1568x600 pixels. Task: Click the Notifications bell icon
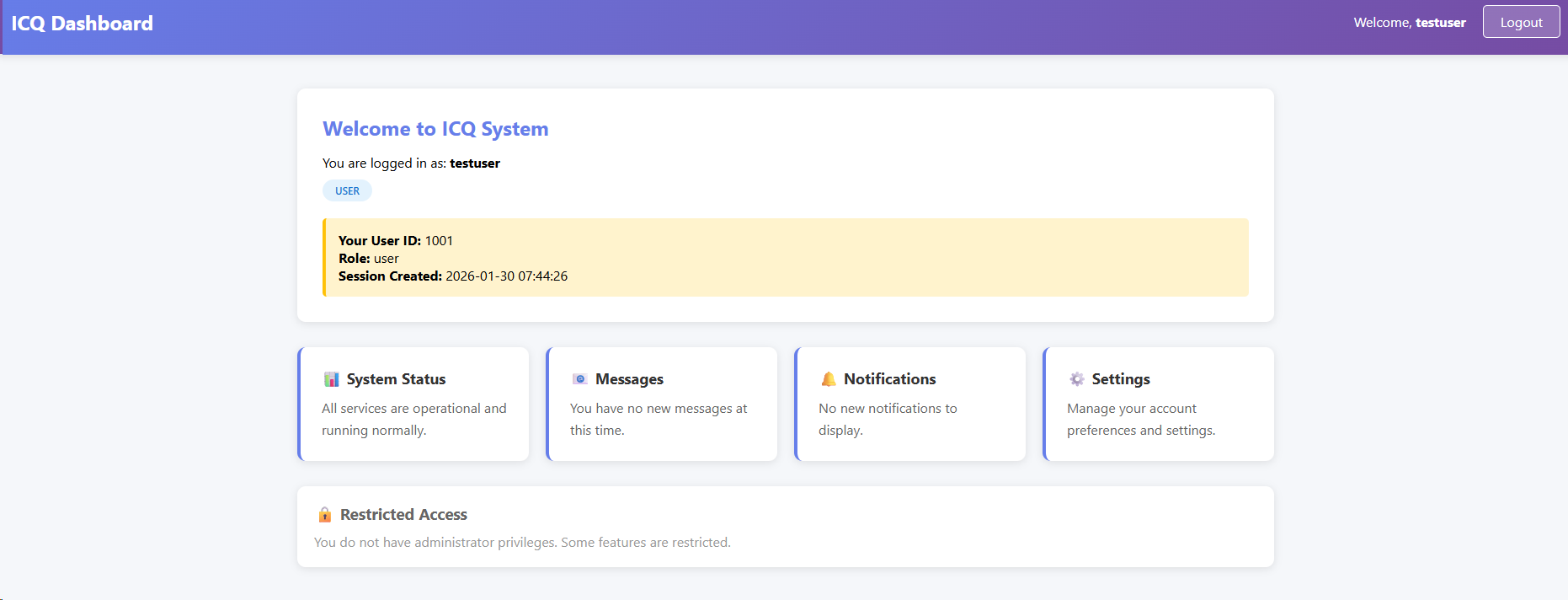tap(829, 379)
